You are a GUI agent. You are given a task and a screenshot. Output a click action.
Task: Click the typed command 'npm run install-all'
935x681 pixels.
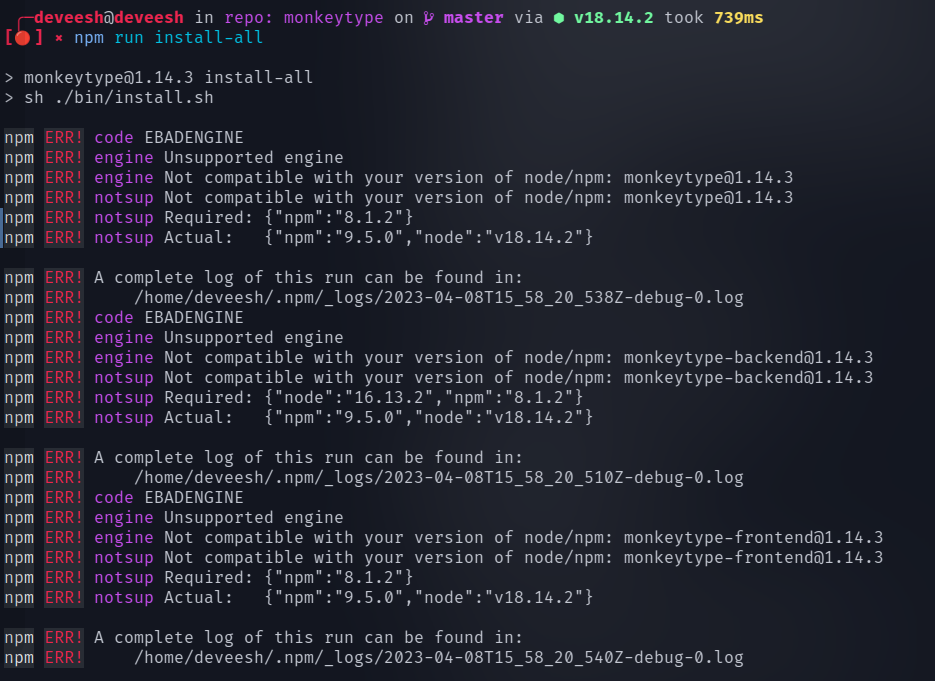168,38
